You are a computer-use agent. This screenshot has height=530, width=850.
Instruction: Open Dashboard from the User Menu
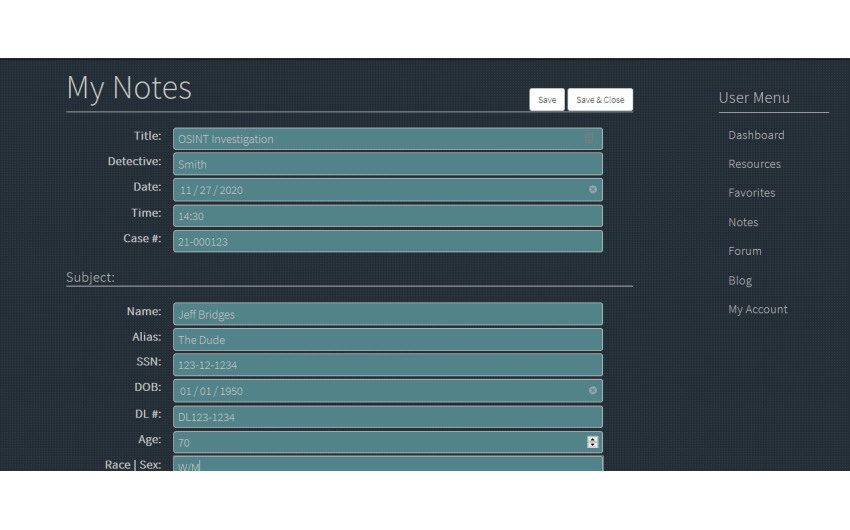click(x=755, y=135)
